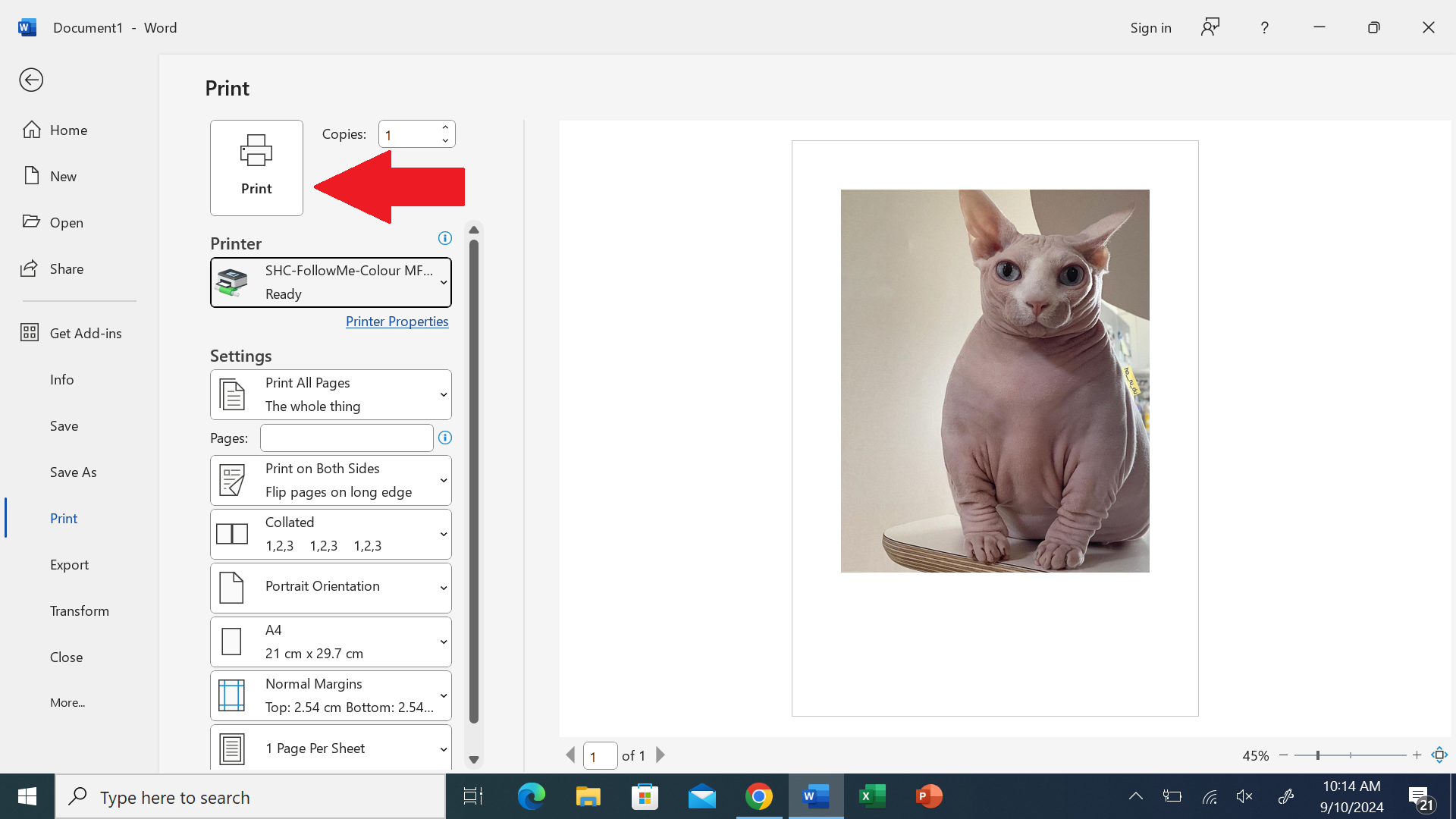Expand the Print All Pages dropdown

tap(331, 394)
